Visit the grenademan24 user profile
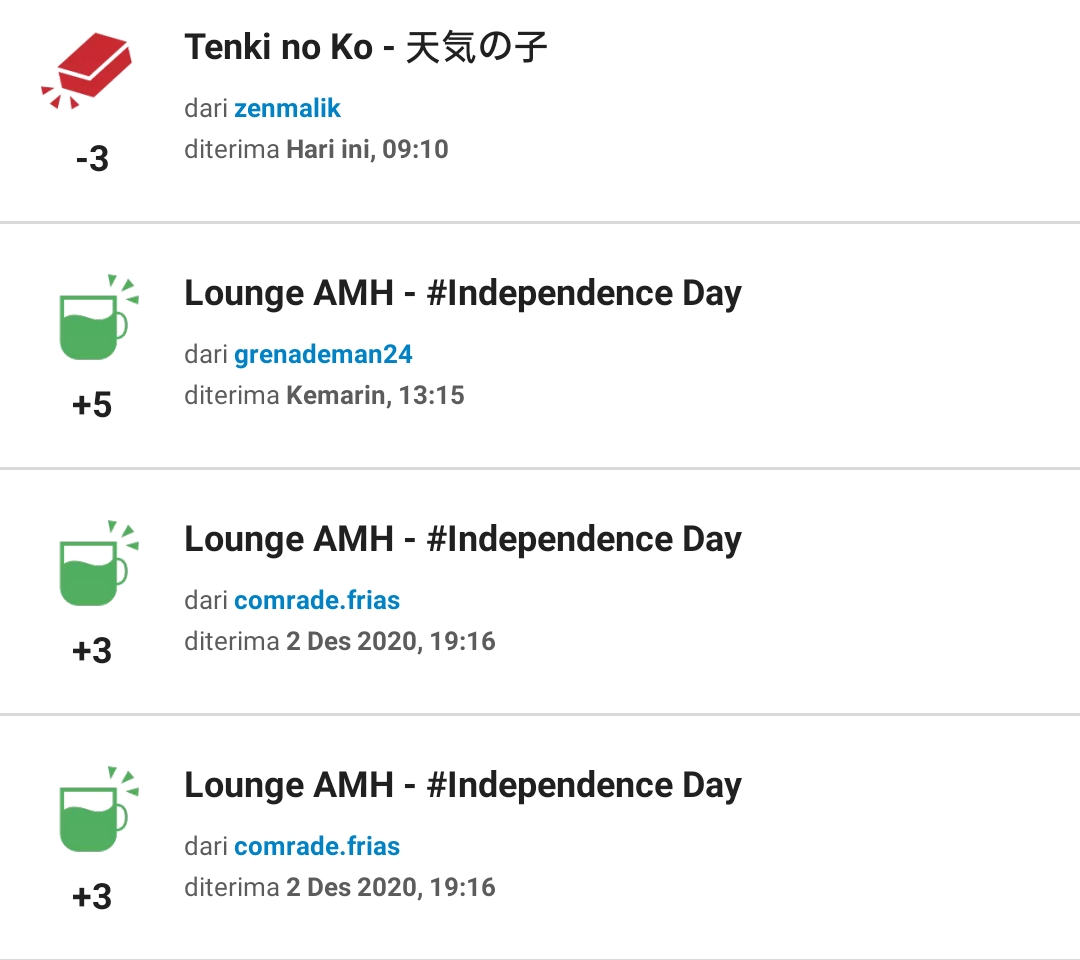 point(323,354)
